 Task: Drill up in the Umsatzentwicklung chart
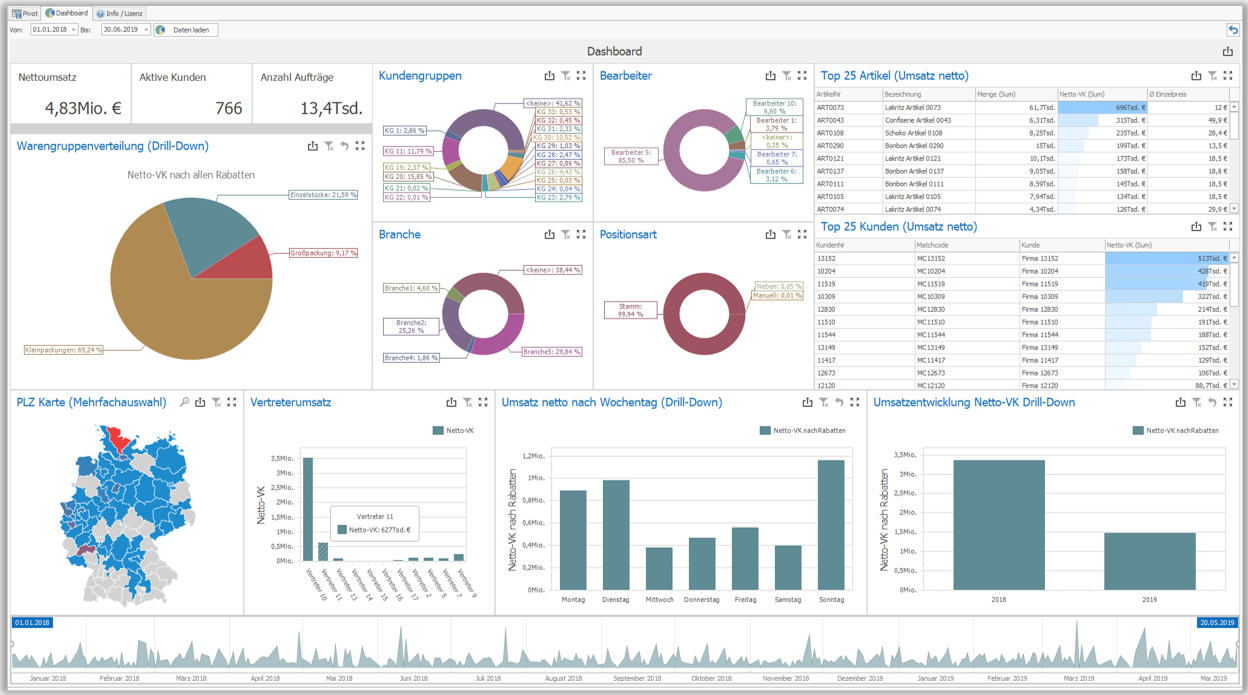point(1212,403)
